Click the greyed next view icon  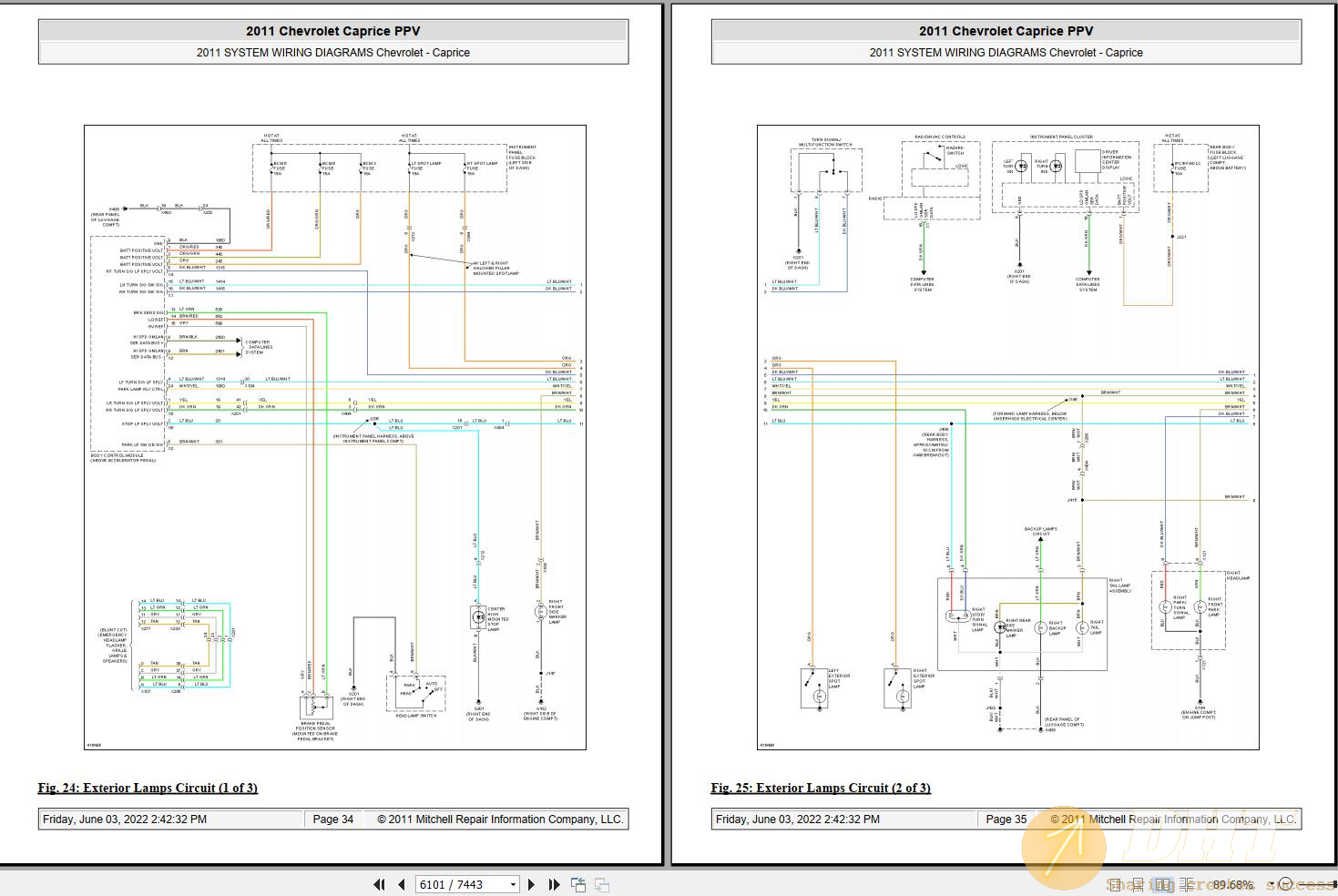point(602,884)
